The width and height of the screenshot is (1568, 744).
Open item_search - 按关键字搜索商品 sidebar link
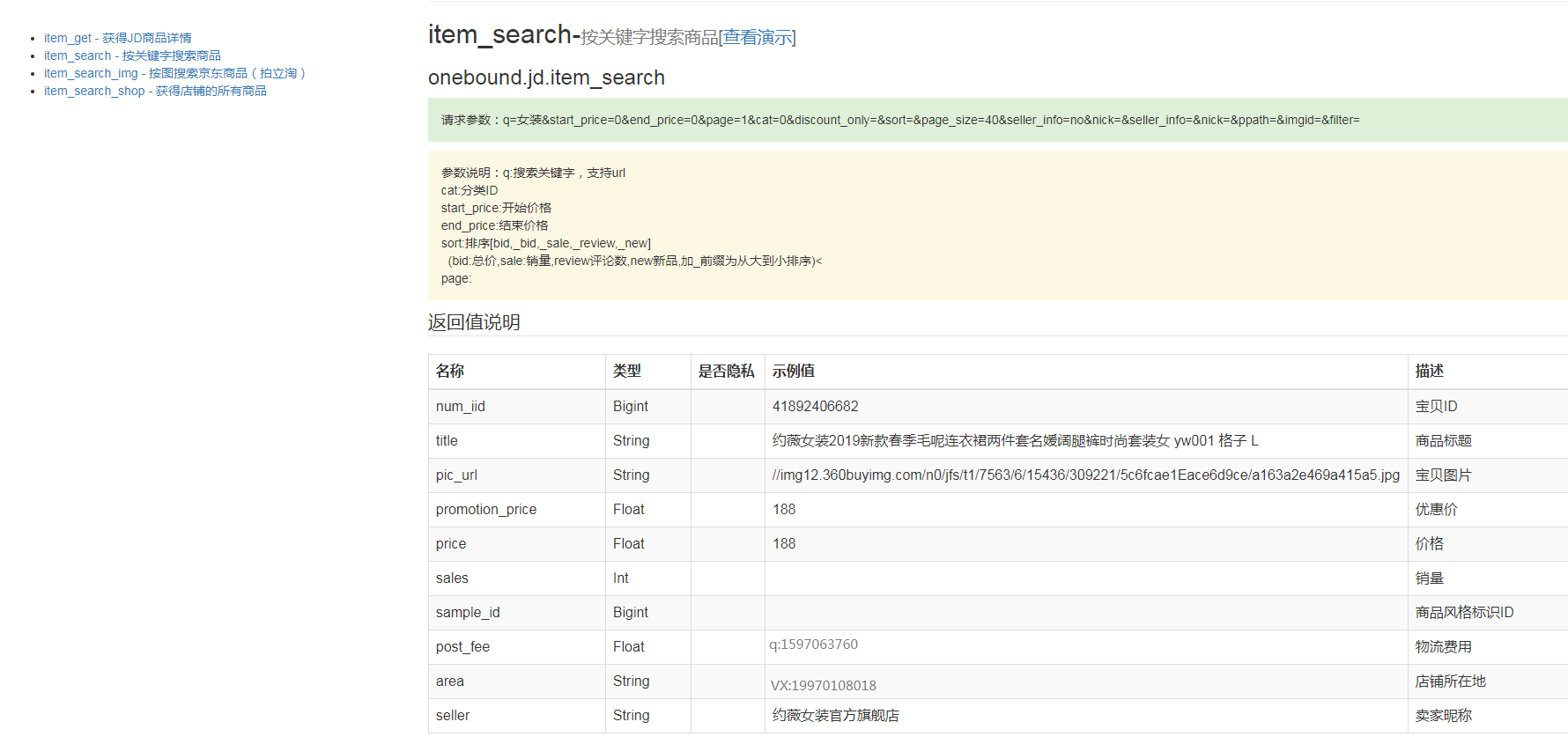click(132, 55)
